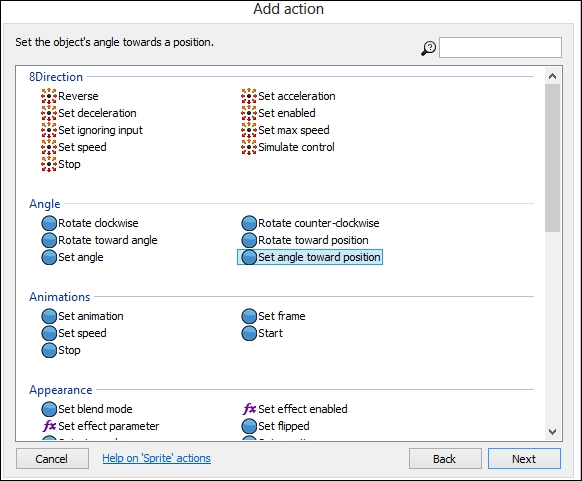The image size is (582, 481).
Task: Focus the action search input field
Action: click(x=500, y=47)
